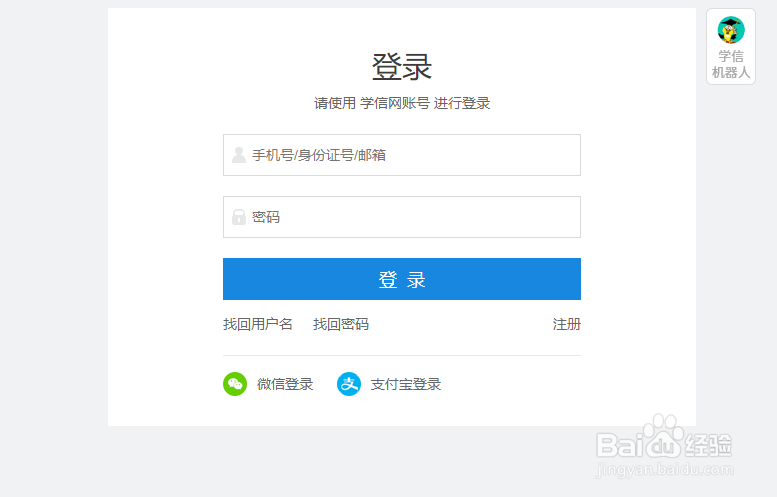Click the 学信机器人 label text
The width and height of the screenshot is (777, 497).
pos(731,64)
